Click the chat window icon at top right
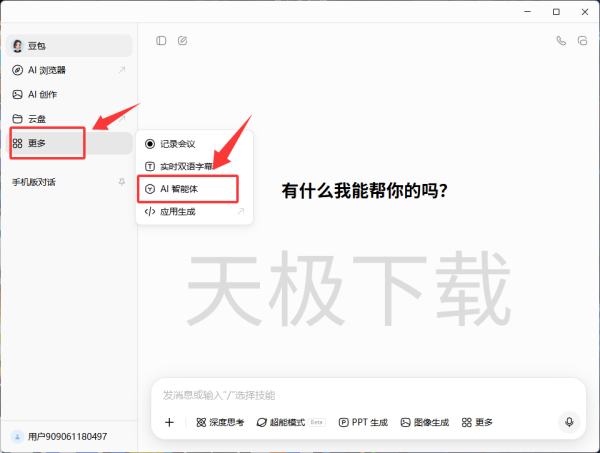 (582, 41)
